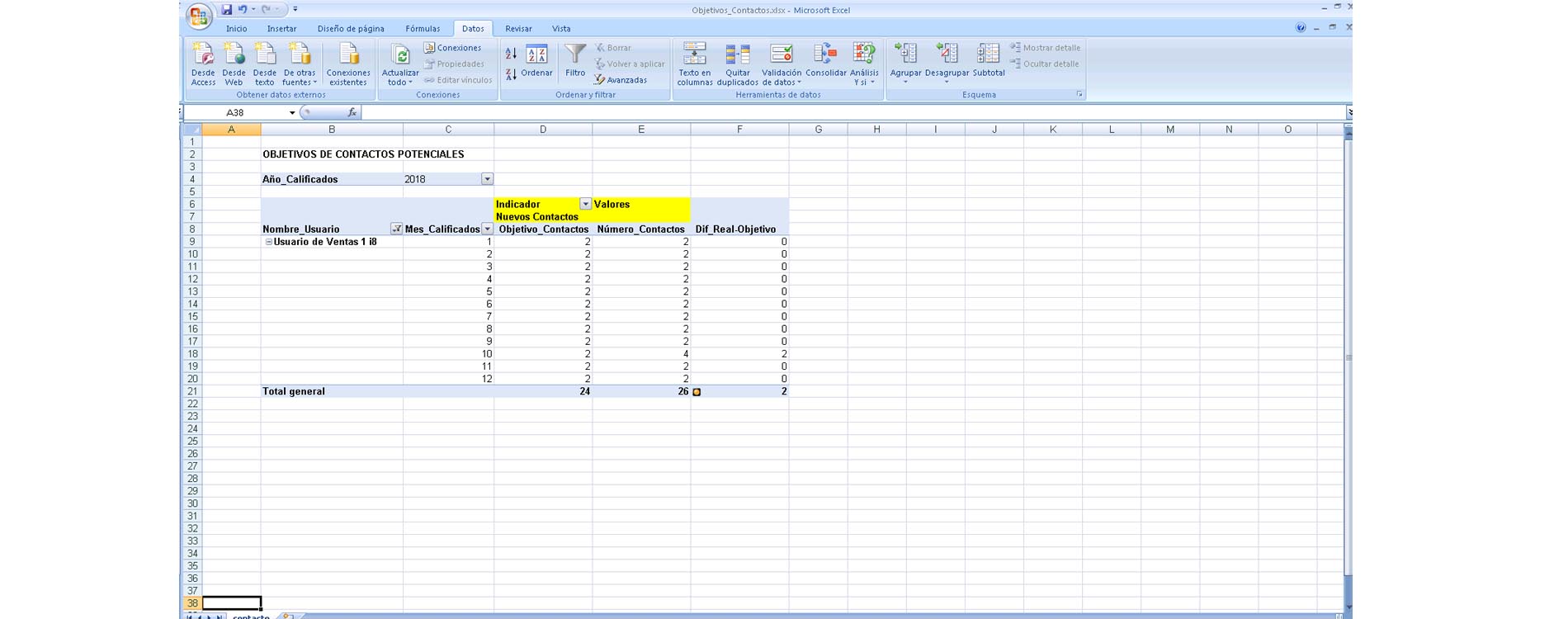Click the sort A to Z icon
This screenshot has height=619, width=1568.
(x=511, y=54)
